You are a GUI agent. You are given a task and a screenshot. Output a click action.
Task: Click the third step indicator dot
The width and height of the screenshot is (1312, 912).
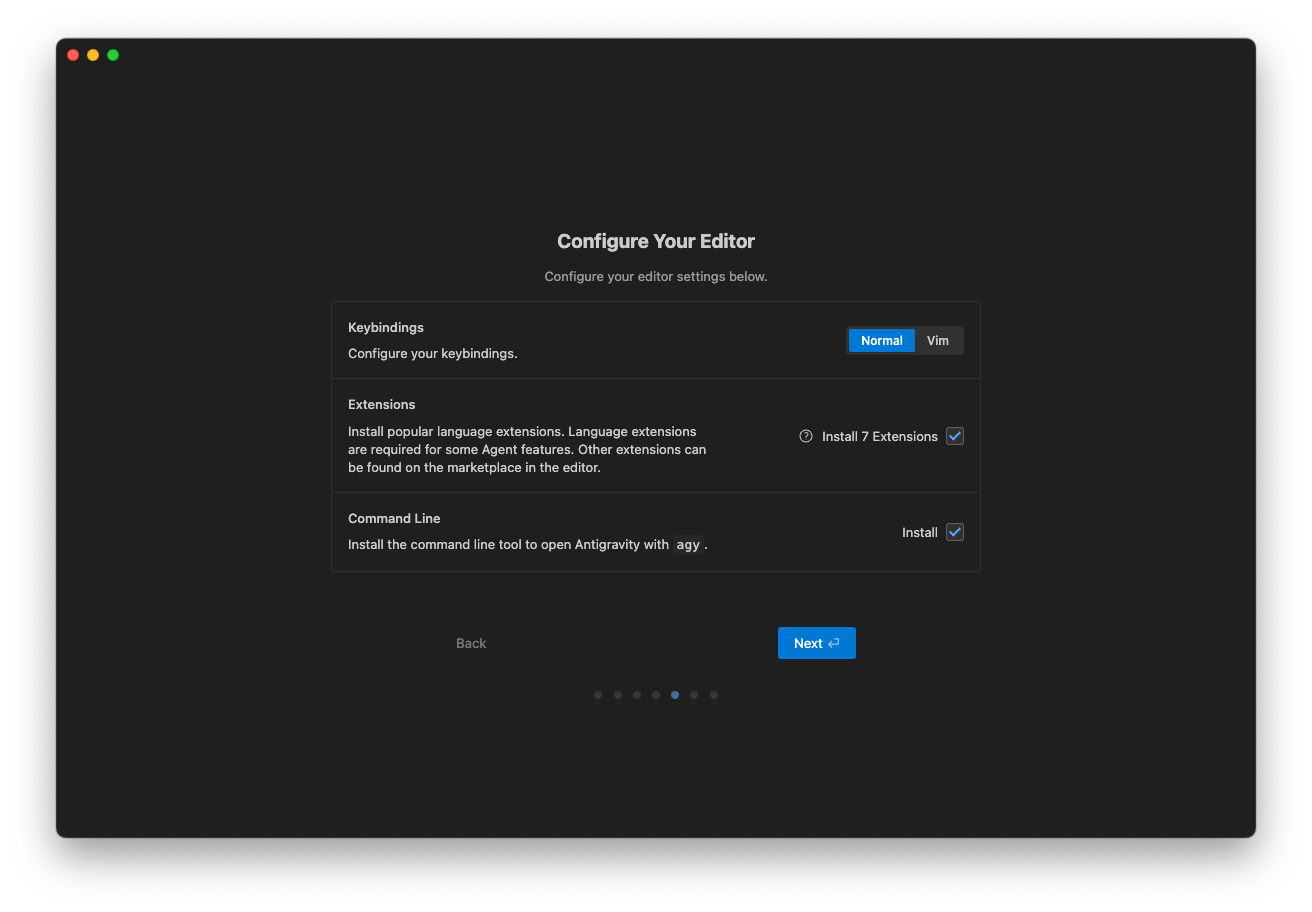click(637, 695)
